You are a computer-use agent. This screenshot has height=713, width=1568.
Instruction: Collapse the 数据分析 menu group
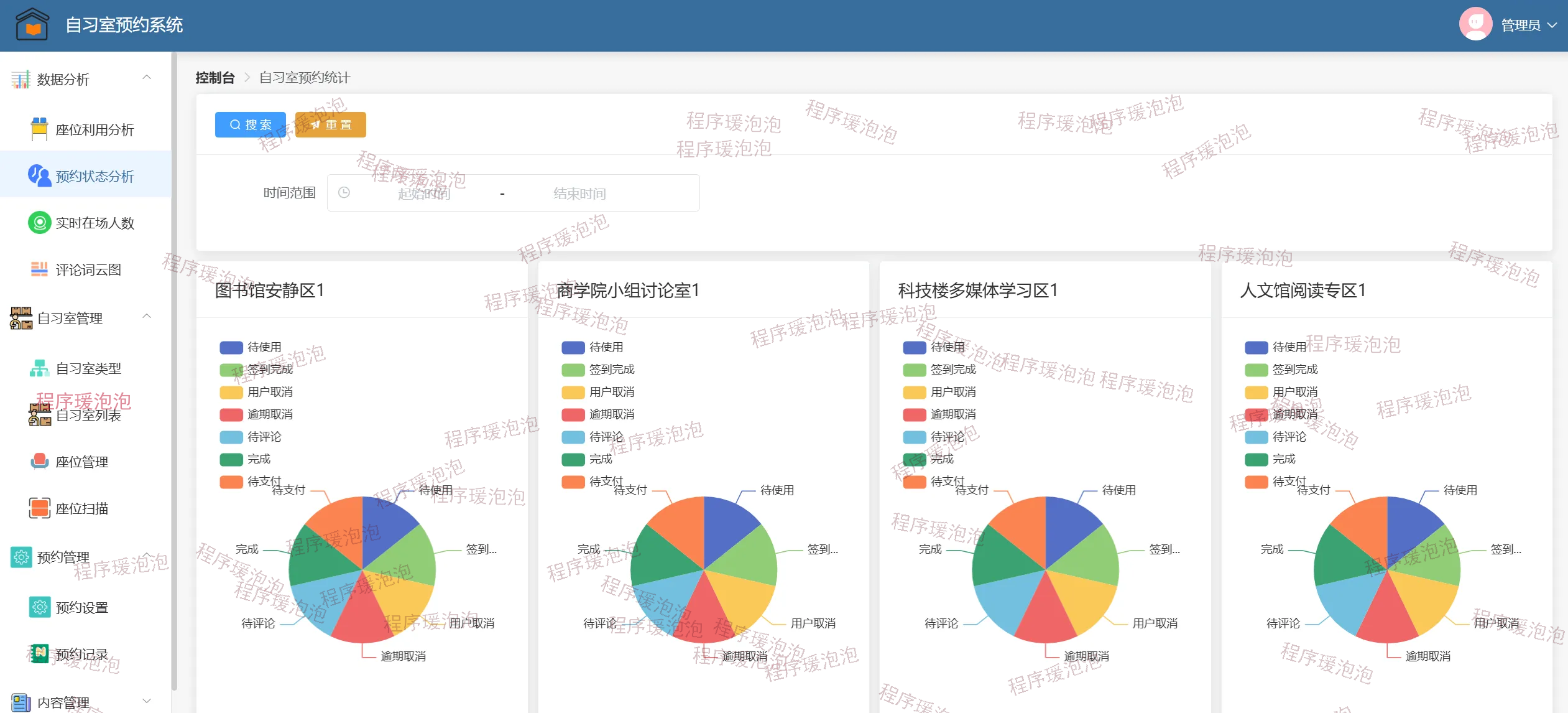point(147,78)
